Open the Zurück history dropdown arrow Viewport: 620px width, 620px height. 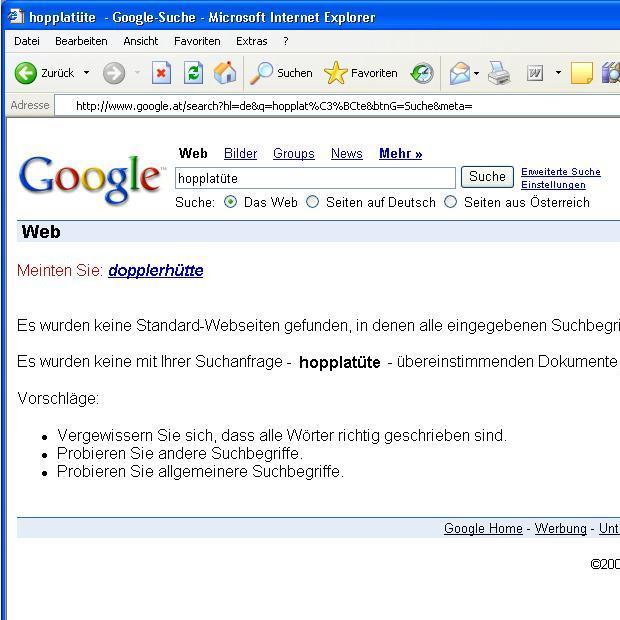[87, 73]
